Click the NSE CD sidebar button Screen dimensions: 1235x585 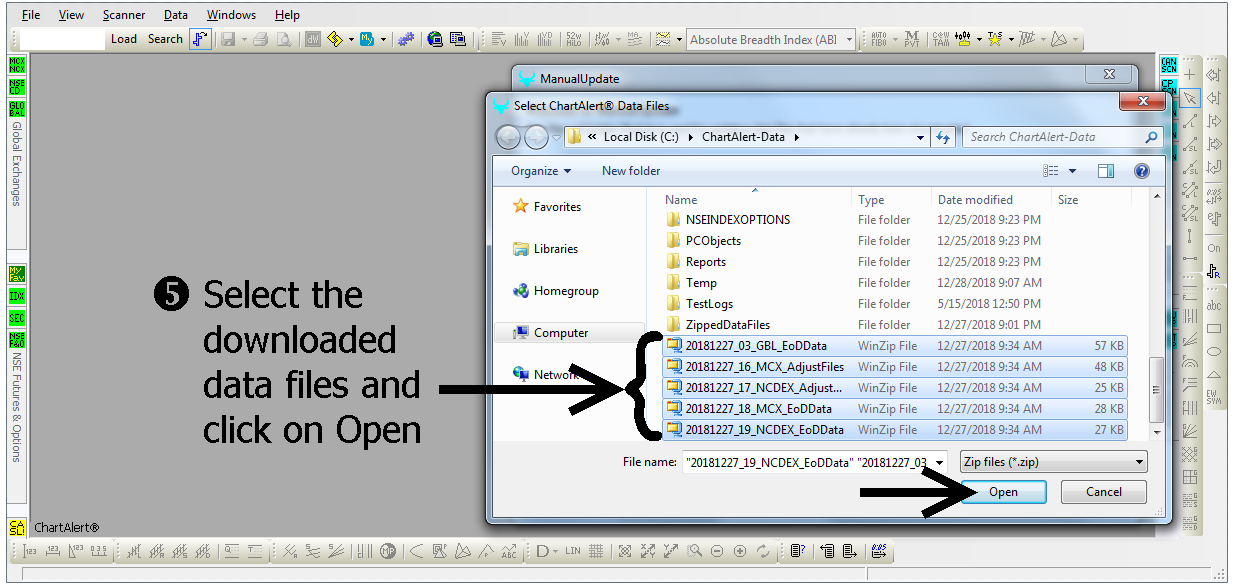pyautogui.click(x=17, y=87)
